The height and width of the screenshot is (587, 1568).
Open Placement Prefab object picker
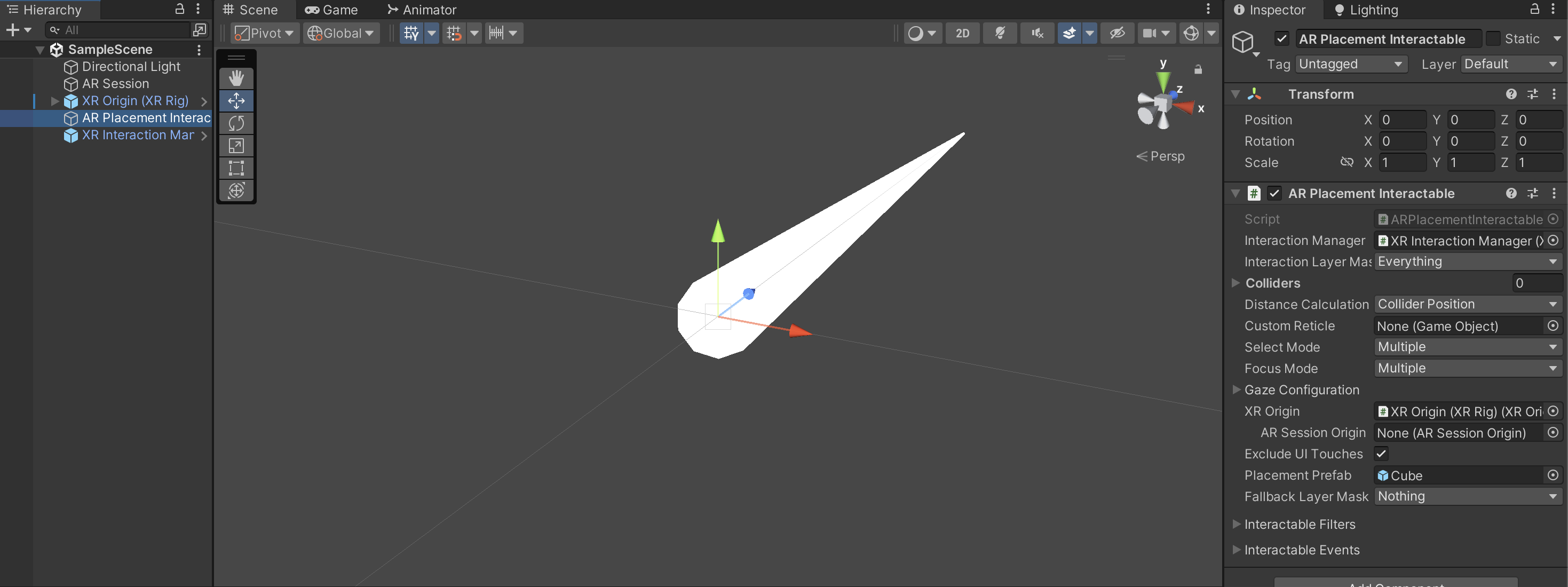click(x=1553, y=475)
